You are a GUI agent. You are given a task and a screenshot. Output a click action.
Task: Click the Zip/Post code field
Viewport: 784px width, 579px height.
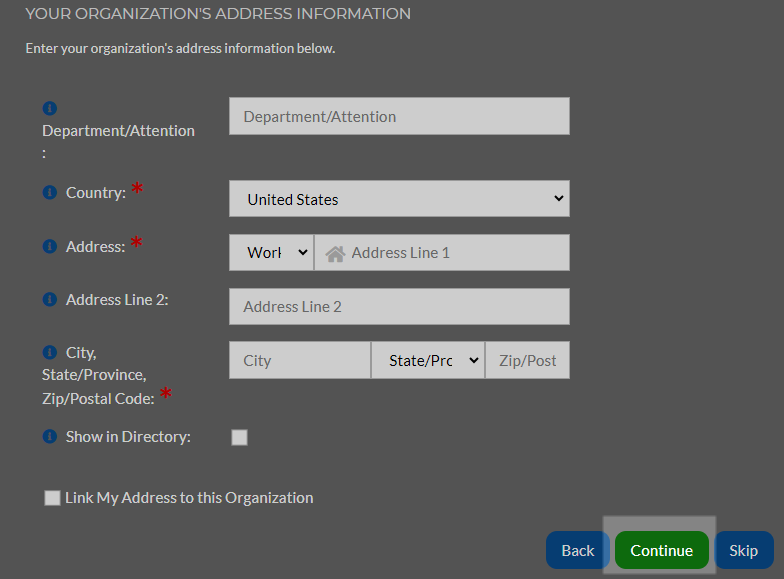point(528,360)
